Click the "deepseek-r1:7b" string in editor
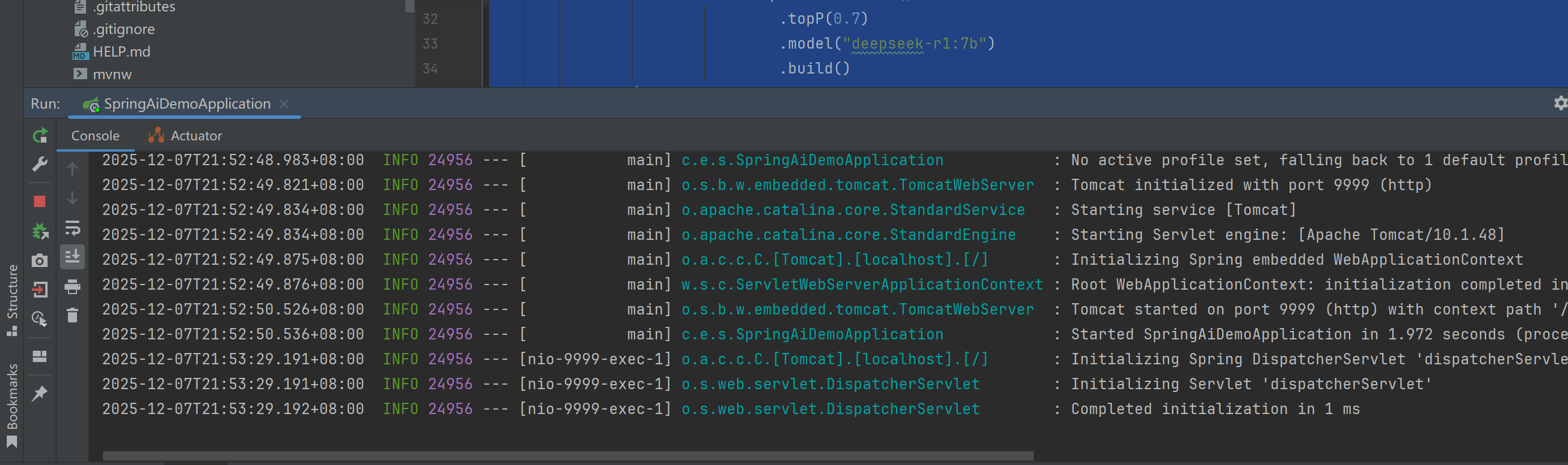Screen dimensions: 1568x465 pyautogui.click(x=914, y=44)
